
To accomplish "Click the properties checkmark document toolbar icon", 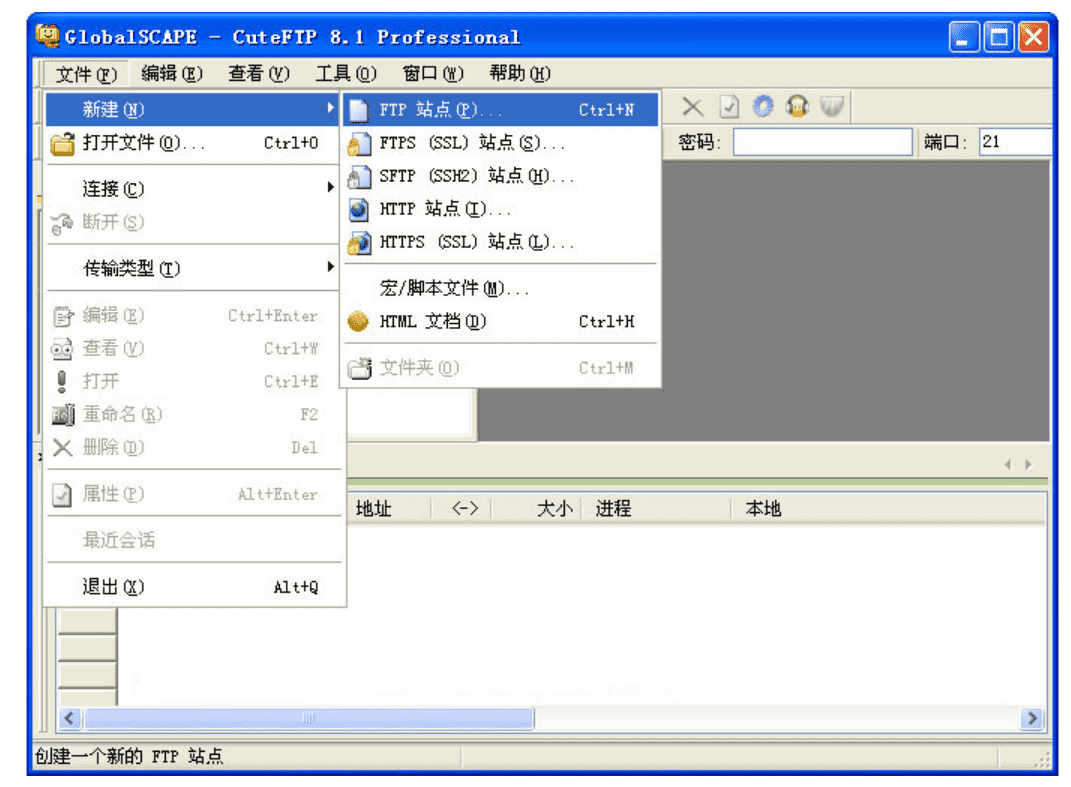I will coord(730,108).
